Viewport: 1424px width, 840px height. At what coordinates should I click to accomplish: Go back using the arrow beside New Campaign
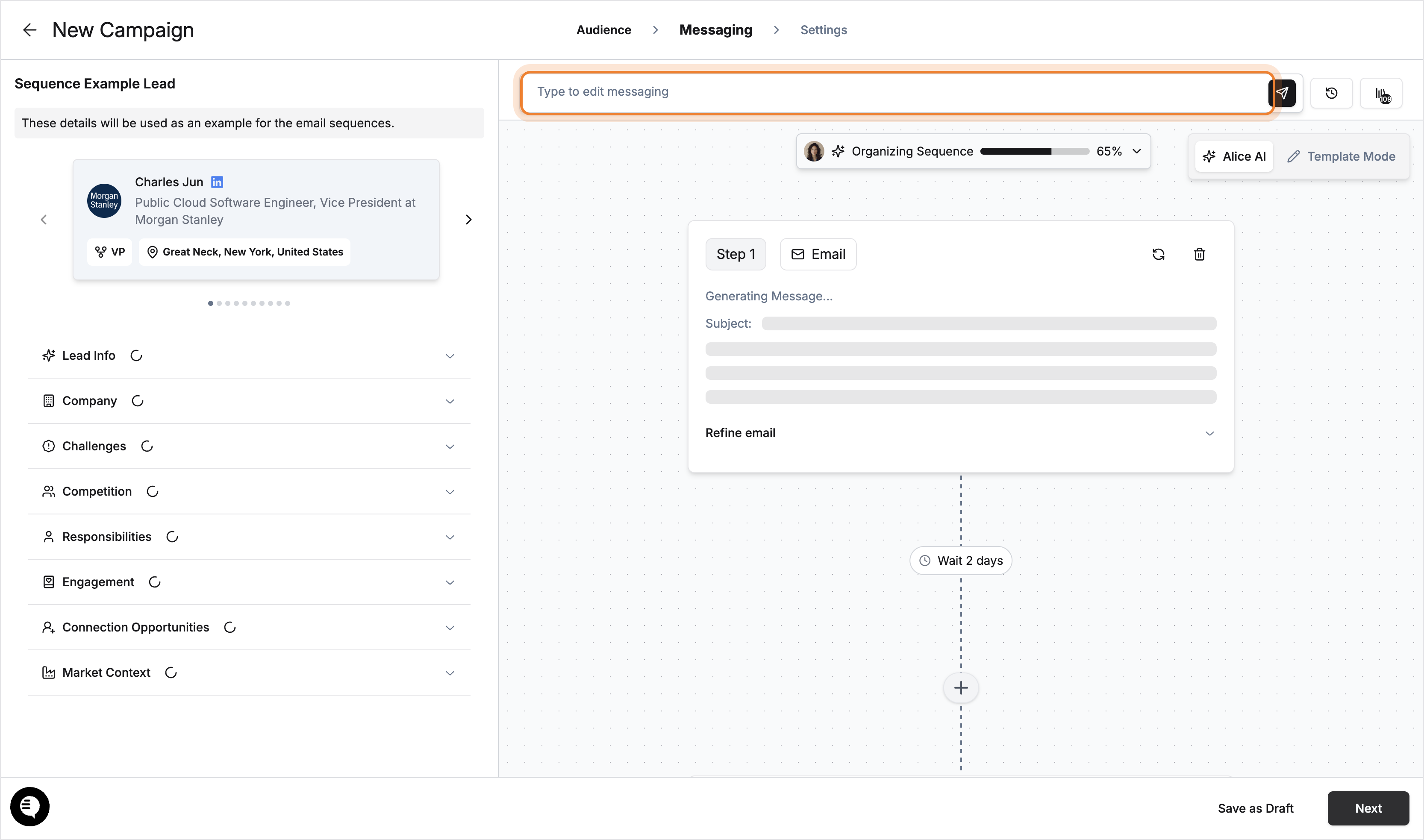tap(29, 30)
